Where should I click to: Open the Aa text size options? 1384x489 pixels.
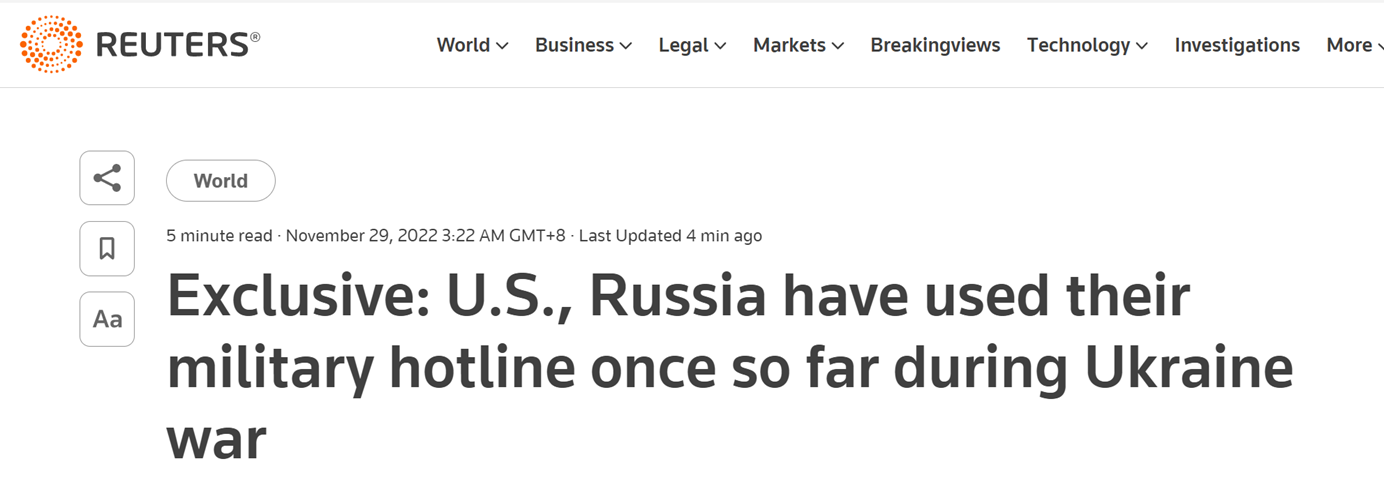pos(107,319)
